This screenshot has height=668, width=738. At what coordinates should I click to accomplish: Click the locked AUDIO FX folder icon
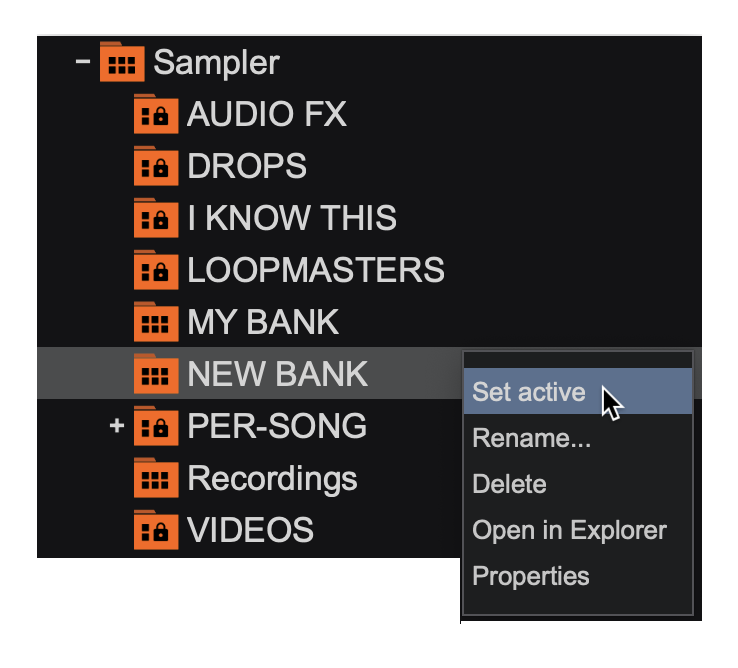point(156,115)
